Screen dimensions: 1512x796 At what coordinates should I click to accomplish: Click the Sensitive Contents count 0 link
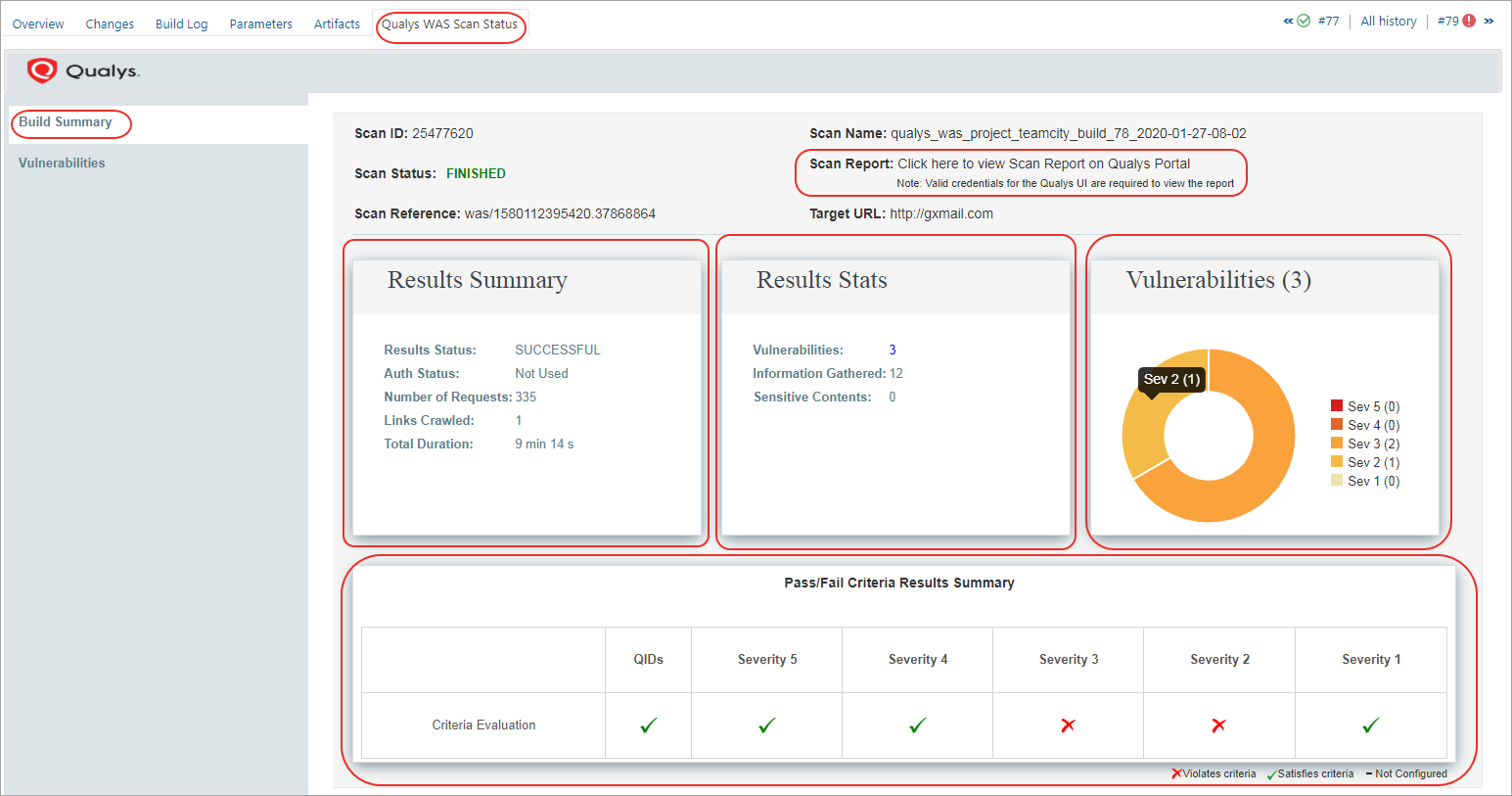click(x=893, y=397)
